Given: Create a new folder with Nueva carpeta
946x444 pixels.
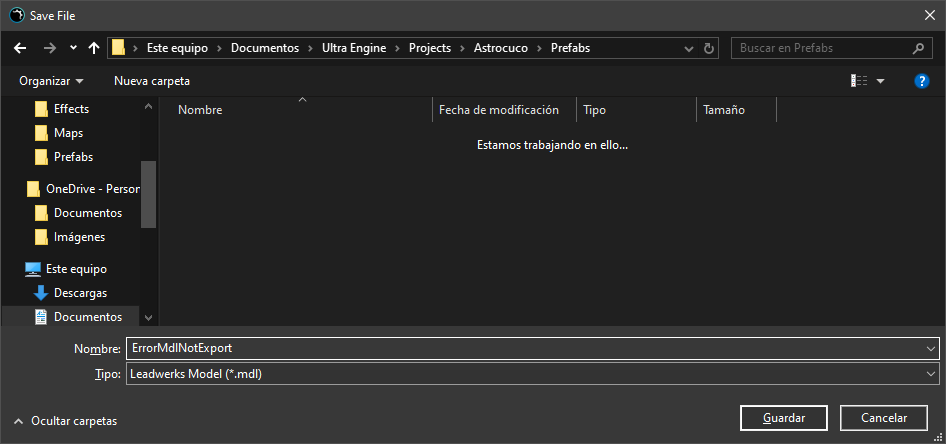Looking at the screenshot, I should point(152,81).
